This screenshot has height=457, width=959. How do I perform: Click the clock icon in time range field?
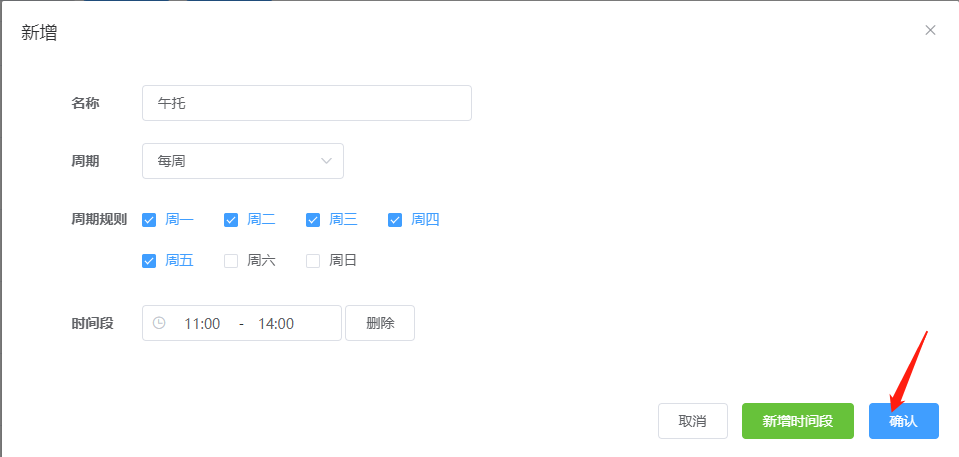coord(159,323)
